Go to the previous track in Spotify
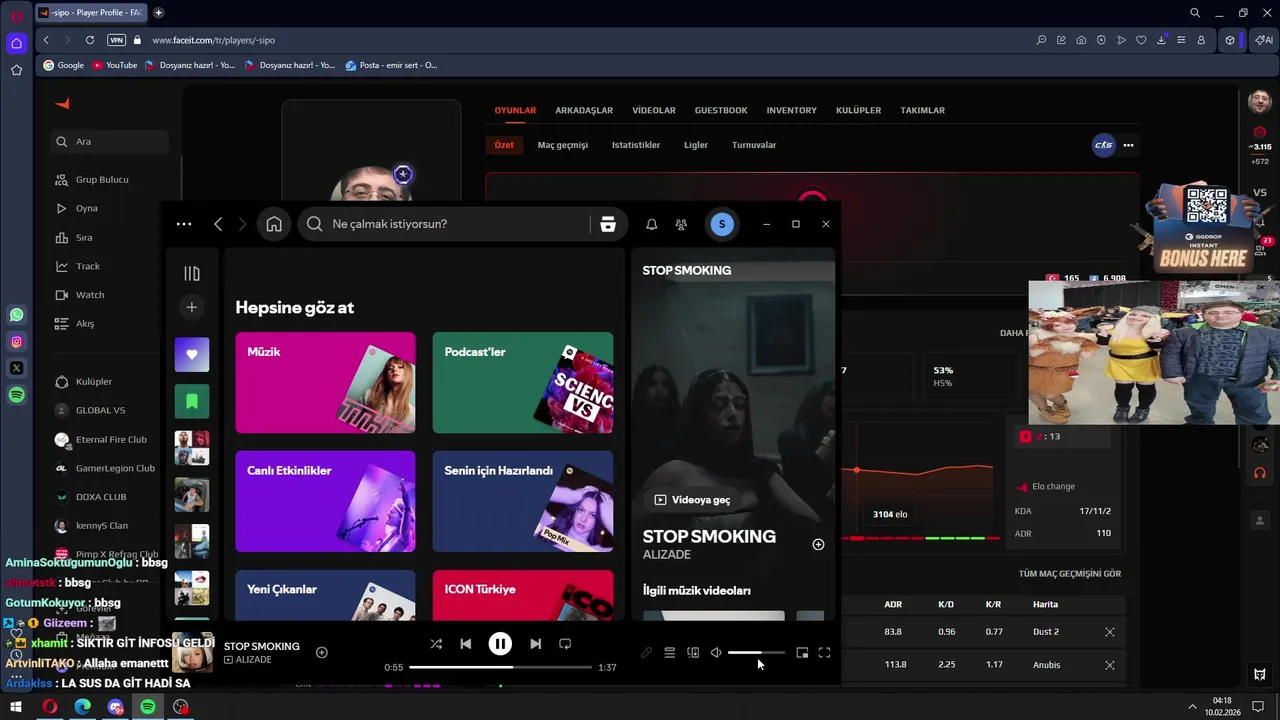 465,644
